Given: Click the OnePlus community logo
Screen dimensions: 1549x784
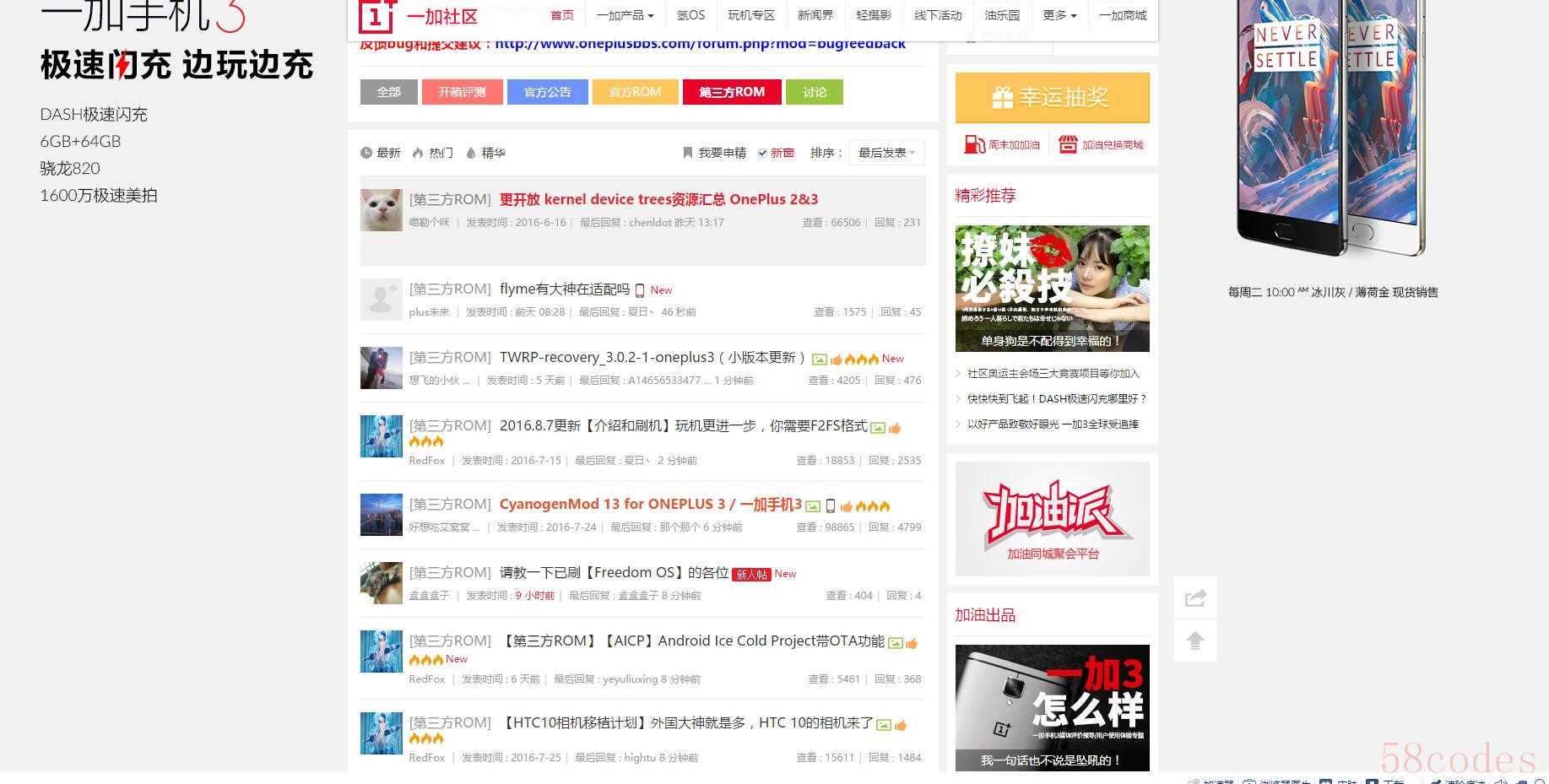Looking at the screenshot, I should [418, 16].
